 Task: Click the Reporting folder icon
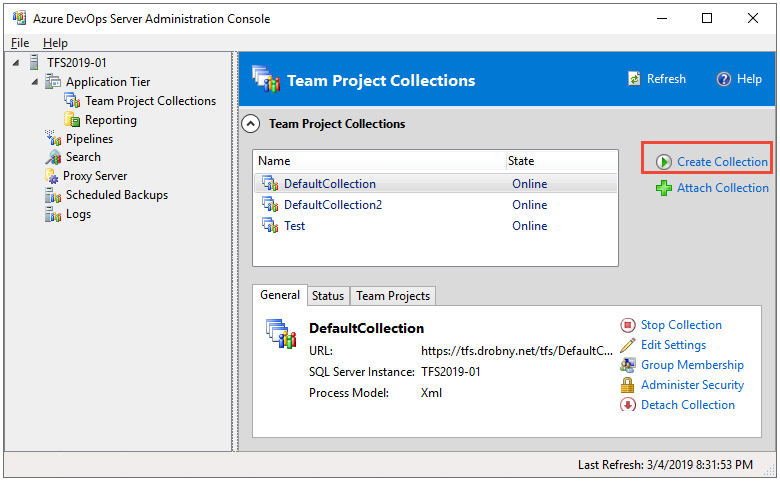(x=72, y=119)
